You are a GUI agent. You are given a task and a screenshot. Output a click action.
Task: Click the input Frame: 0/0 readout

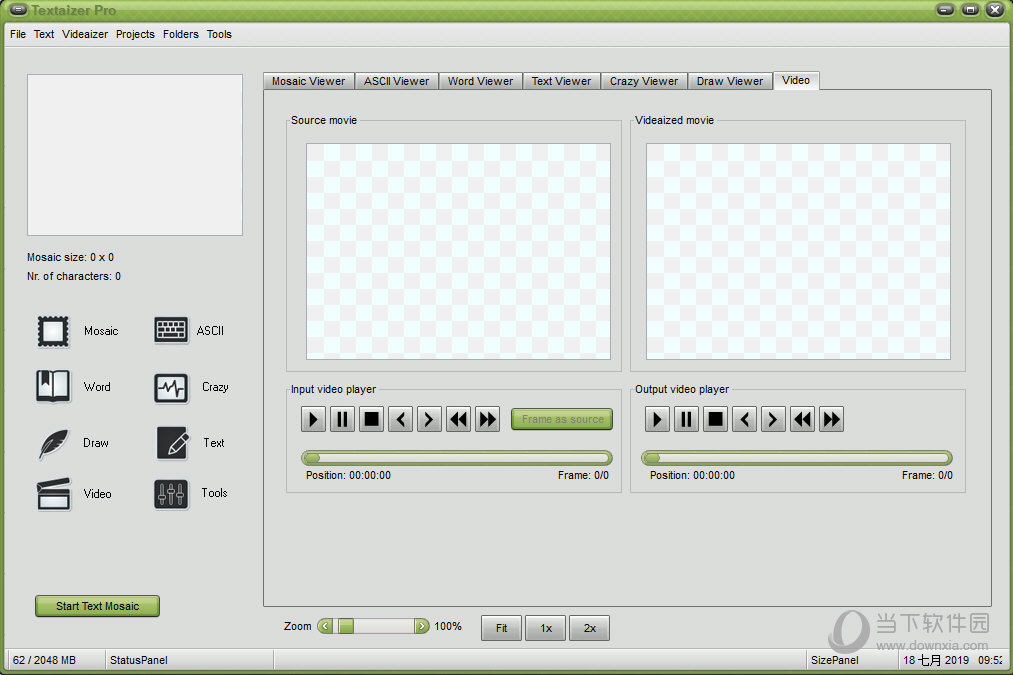click(583, 475)
